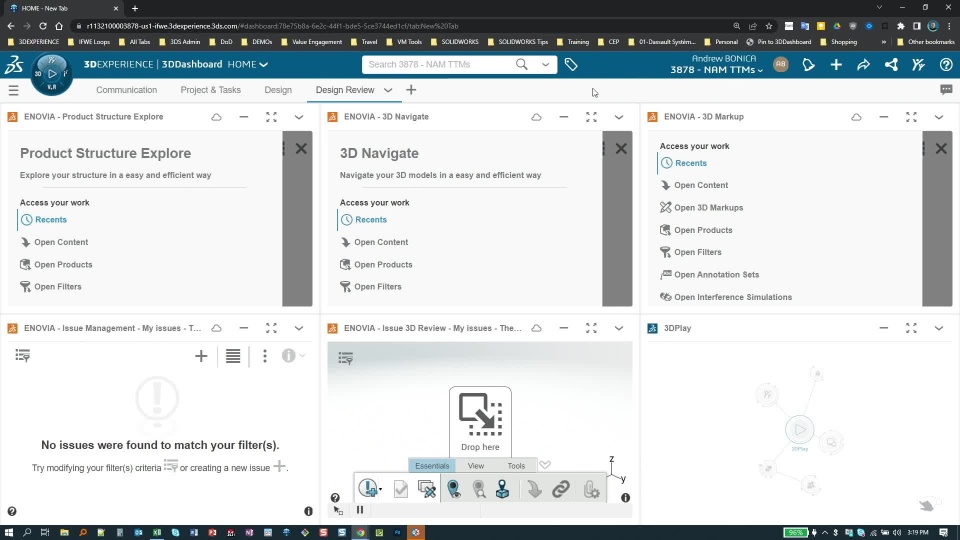
Task: Add a new dashboard tab with plus
Action: (411, 90)
